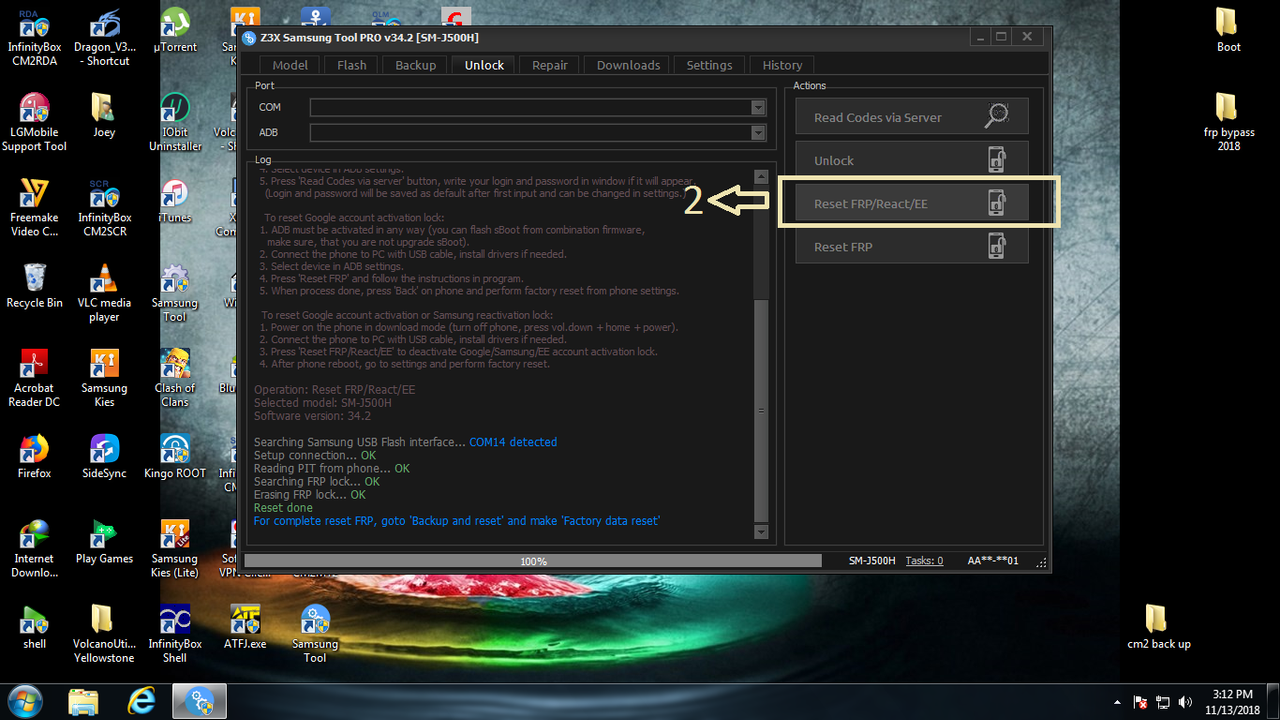Click the Samsung Tool taskbar button
Image resolution: width=1280 pixels, height=720 pixels.
click(200, 702)
